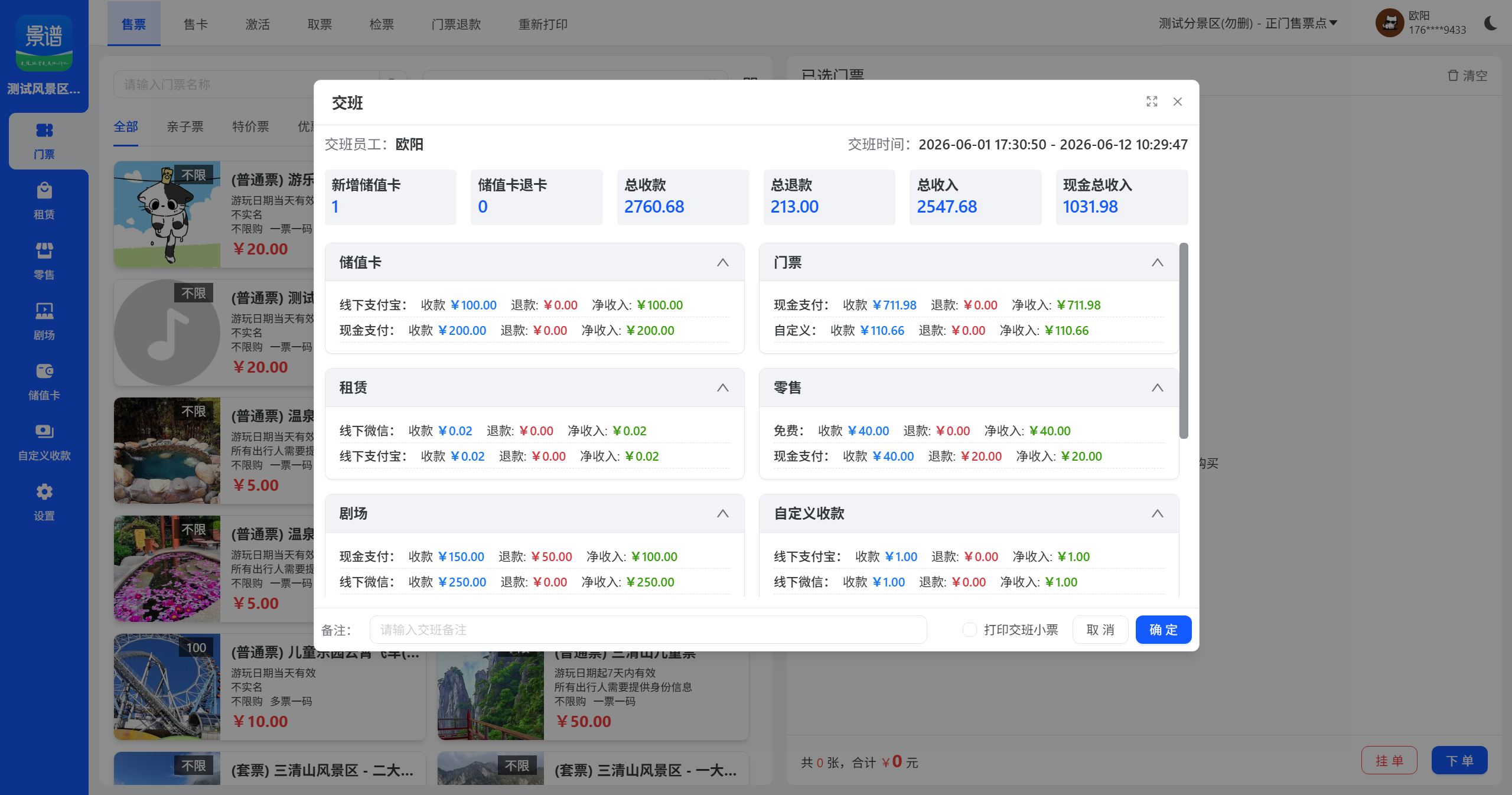Collapse the 租赁 panel
Viewport: 1512px width, 795px height.
[723, 387]
